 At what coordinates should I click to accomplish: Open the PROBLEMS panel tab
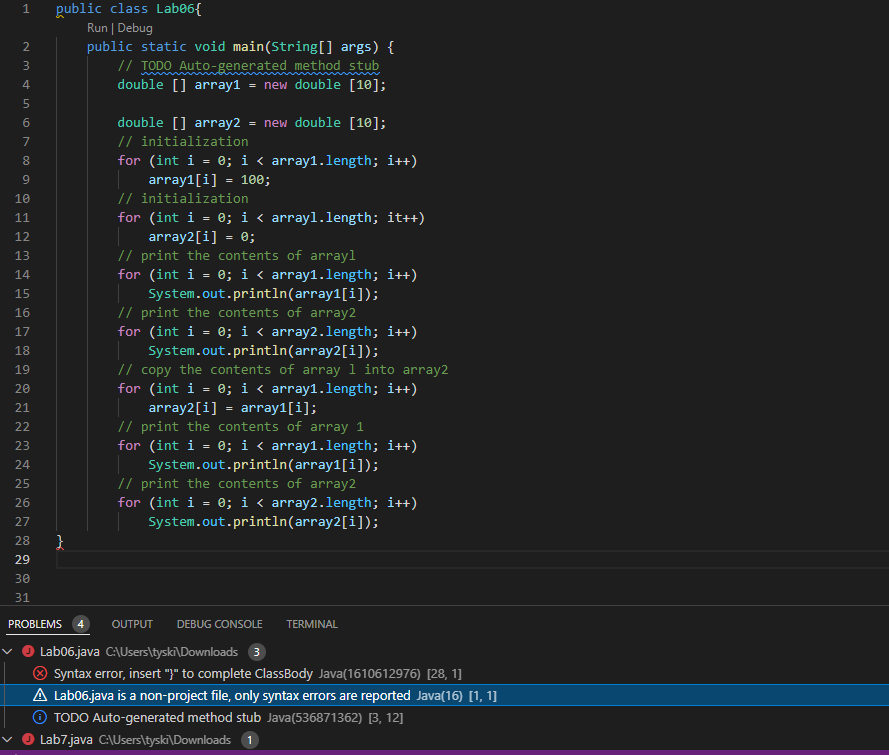point(35,624)
